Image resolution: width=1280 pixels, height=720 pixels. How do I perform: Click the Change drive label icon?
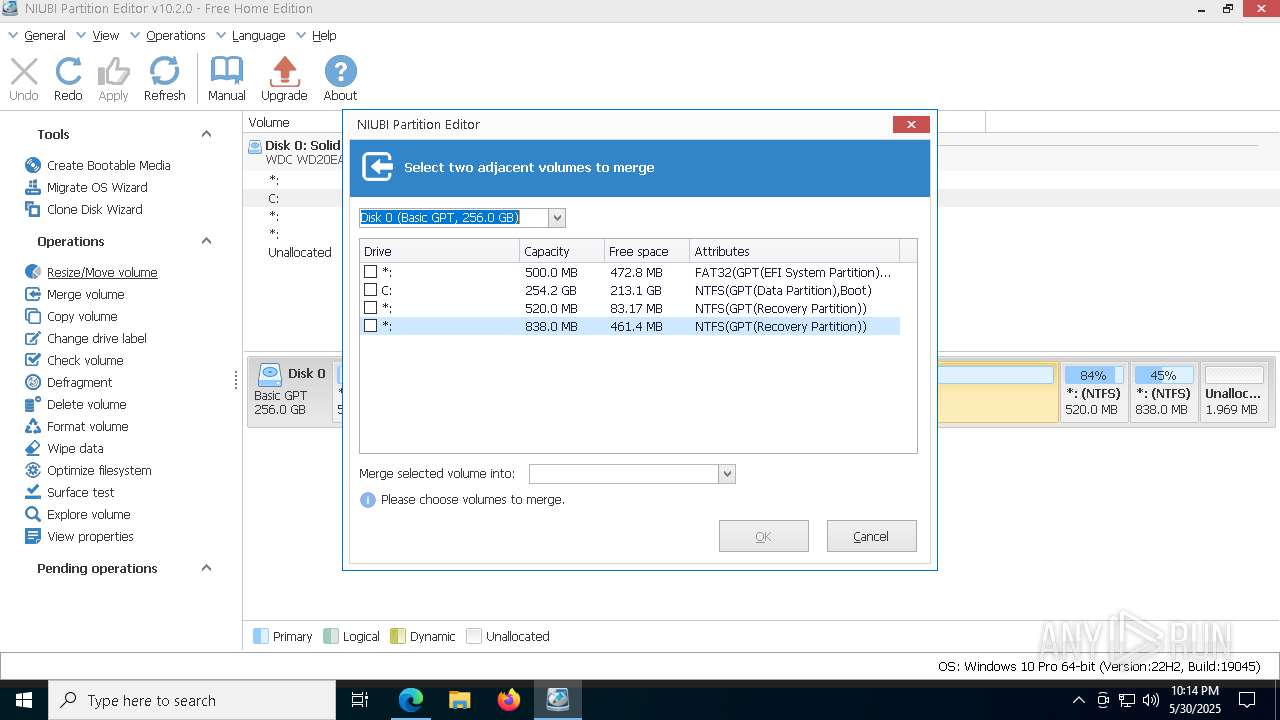coord(33,338)
